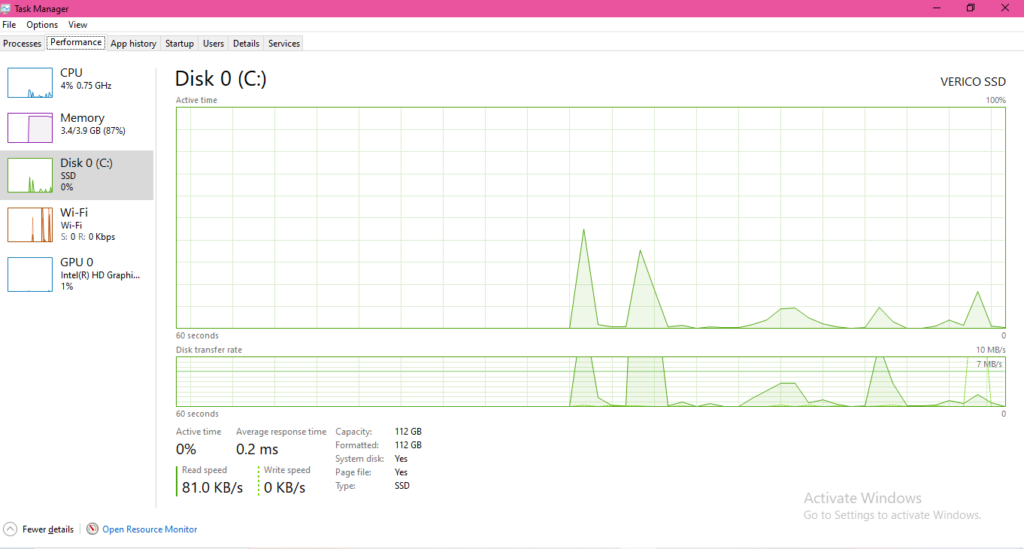1024x549 pixels.
Task: Open the File menu
Action: pos(9,25)
